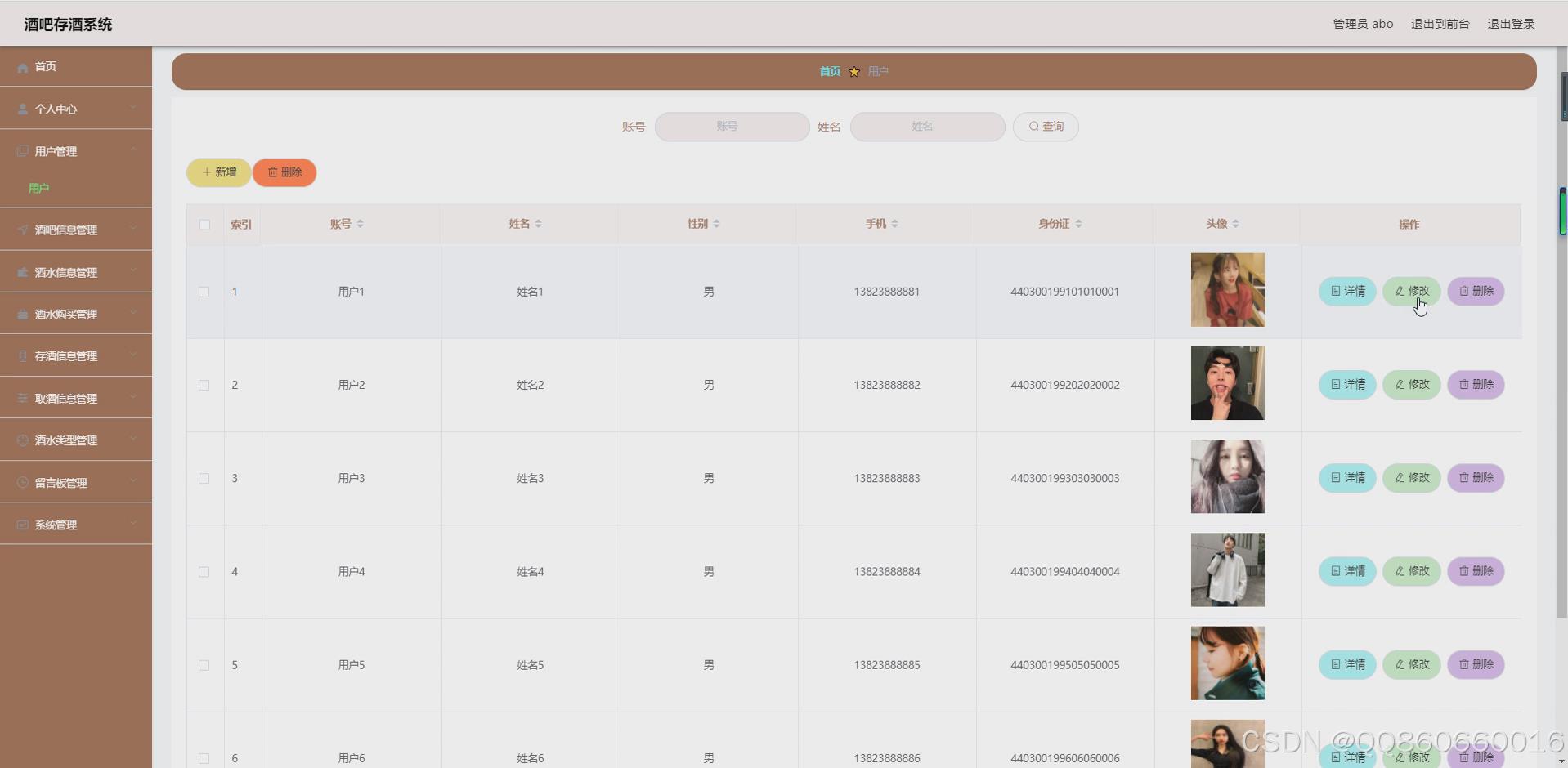Click the icon beside 酒水购买管理
The image size is (1568, 768).
point(23,315)
